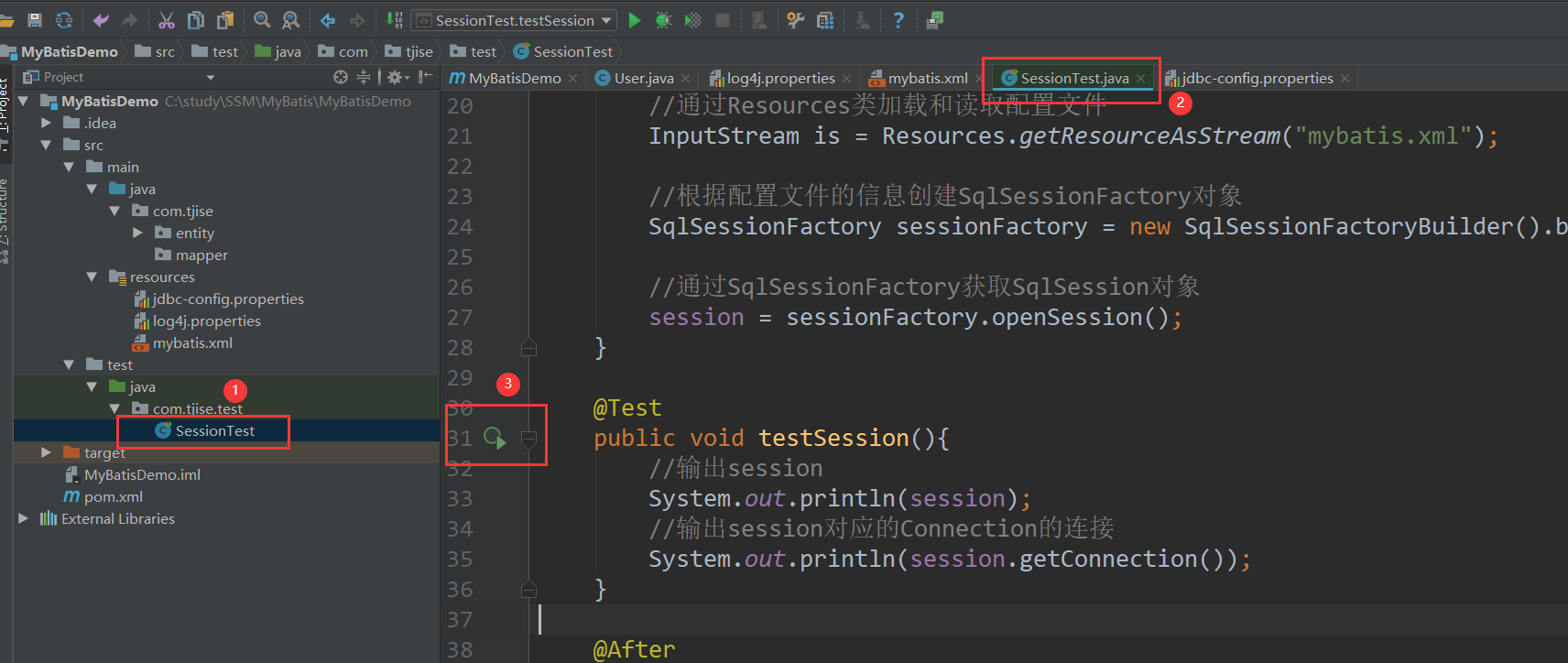The width and height of the screenshot is (1568, 663).
Task: Click the Find magnifier icon
Action: pos(262,19)
